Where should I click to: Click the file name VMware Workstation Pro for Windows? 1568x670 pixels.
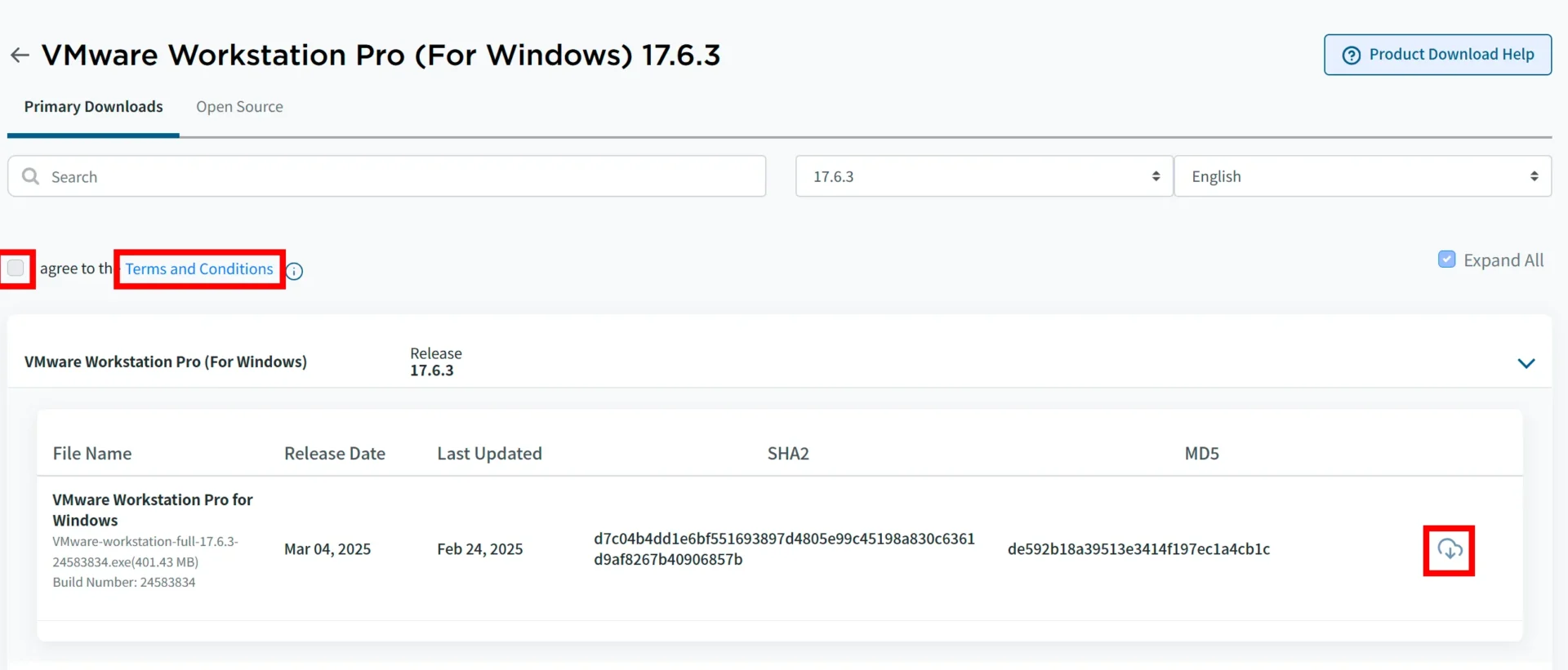(153, 510)
